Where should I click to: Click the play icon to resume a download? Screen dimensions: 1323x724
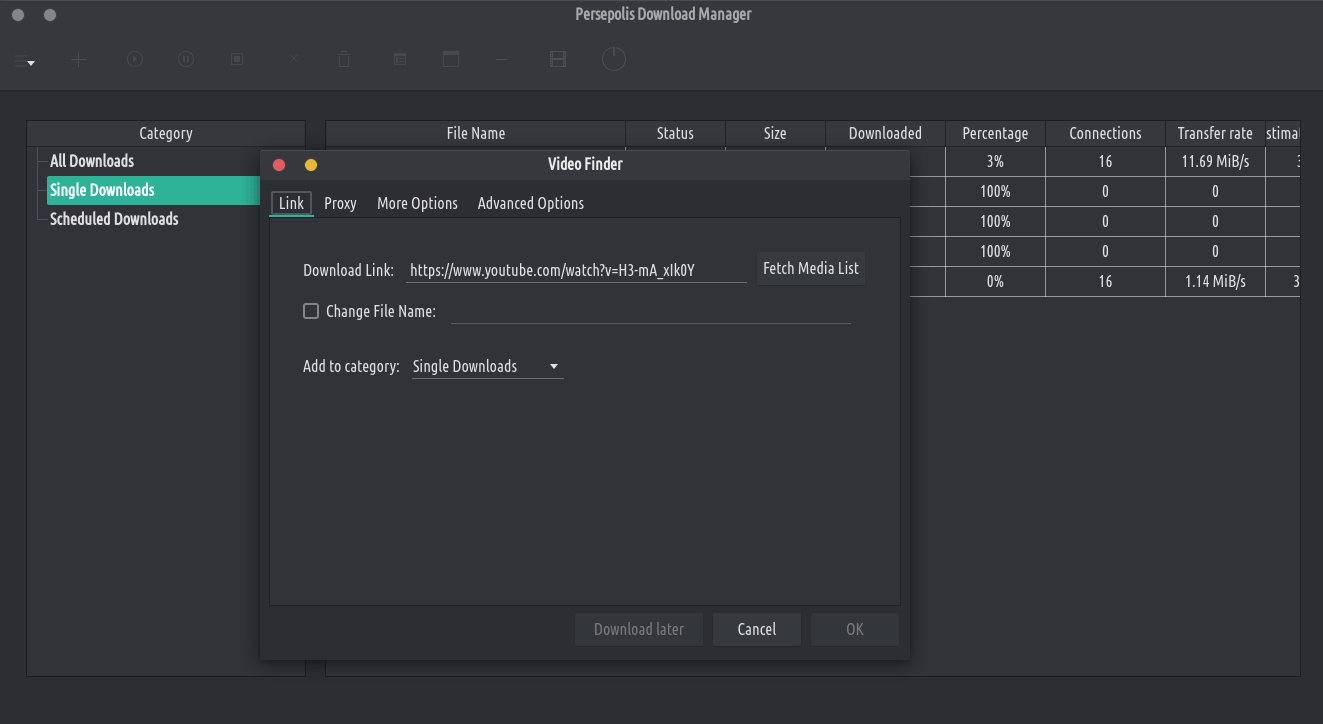tap(135, 60)
